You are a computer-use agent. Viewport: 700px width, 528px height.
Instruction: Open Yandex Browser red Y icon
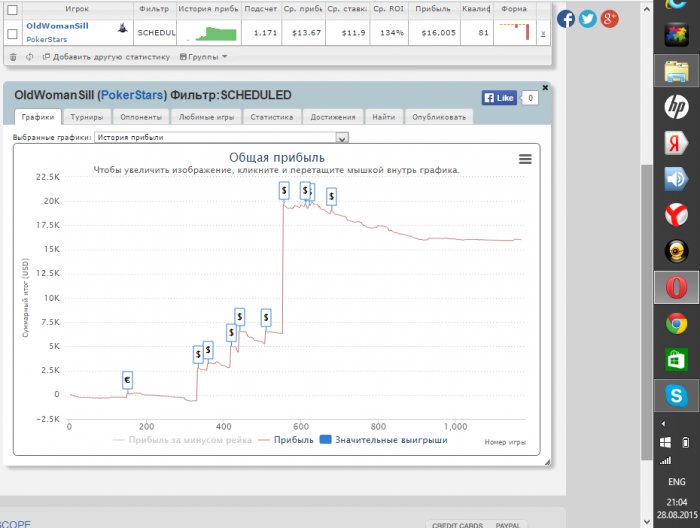676,215
